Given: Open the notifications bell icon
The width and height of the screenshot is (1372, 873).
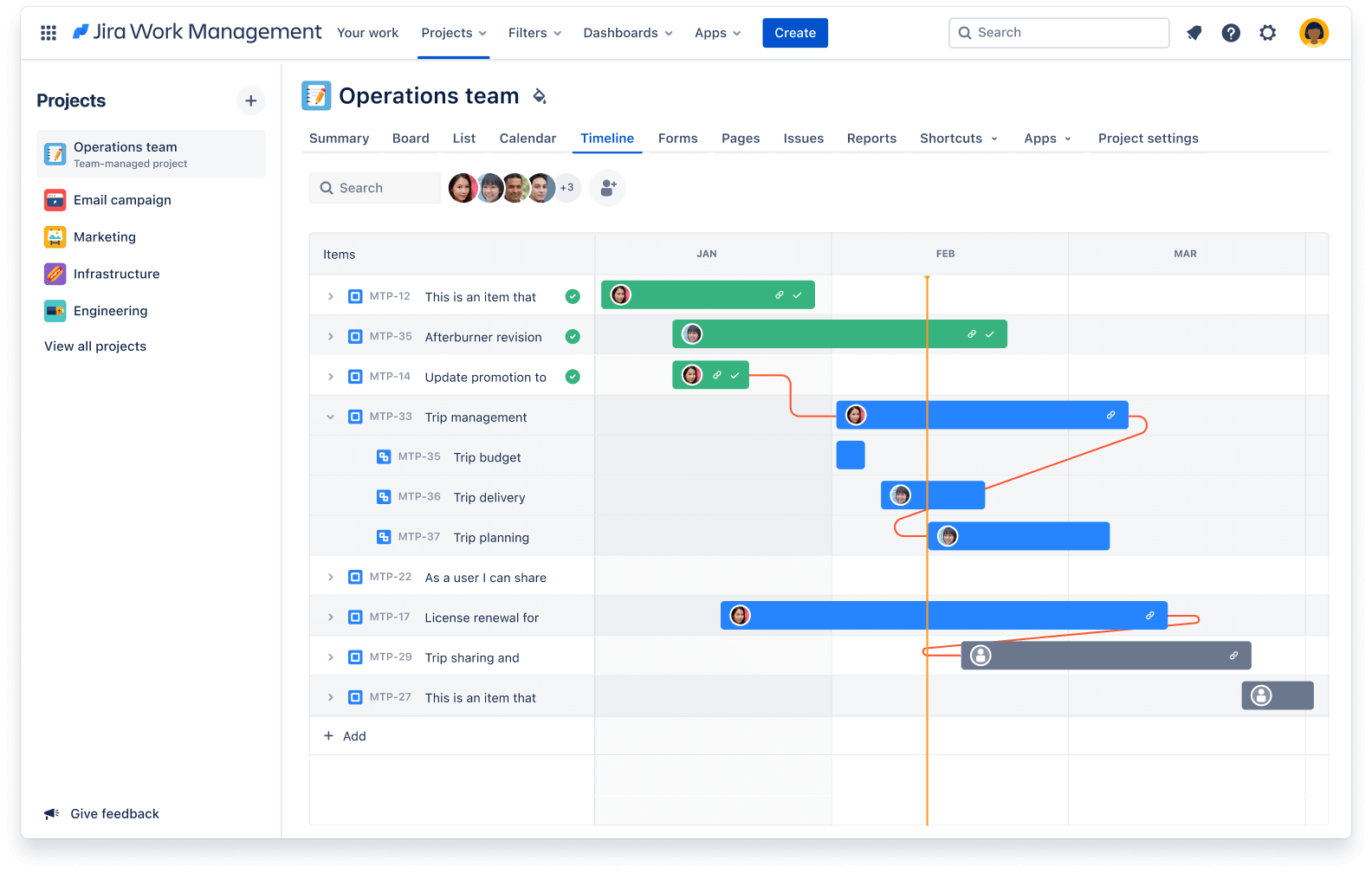Looking at the screenshot, I should 1194,33.
